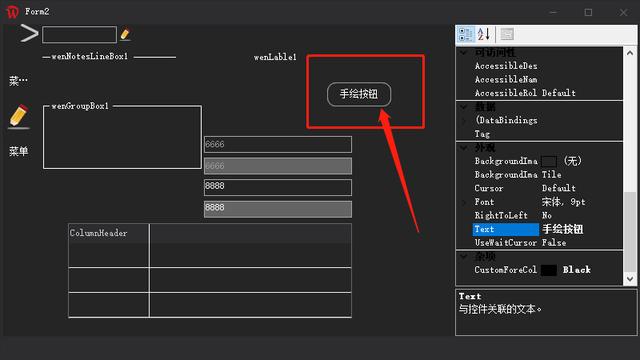Click the large right-arrow chevron icon
Screen dimensions: 640x360
tap(29, 33)
